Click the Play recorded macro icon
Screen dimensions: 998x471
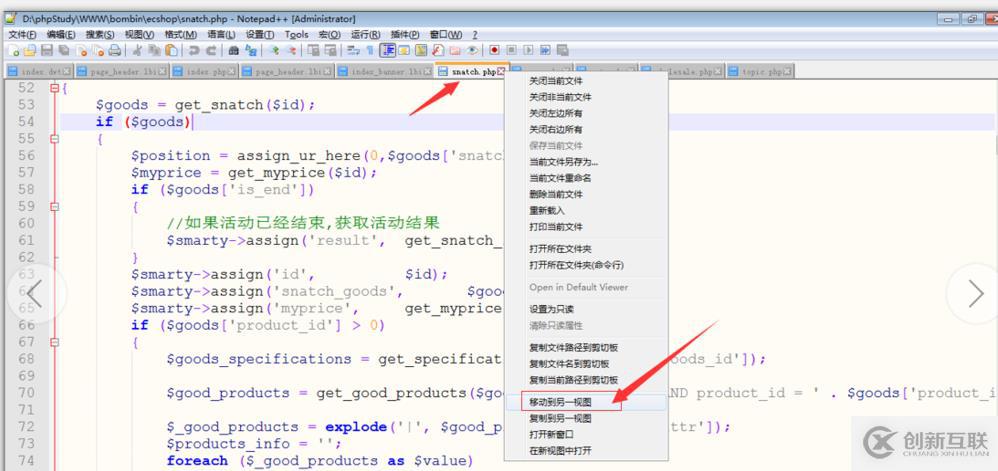click(528, 51)
